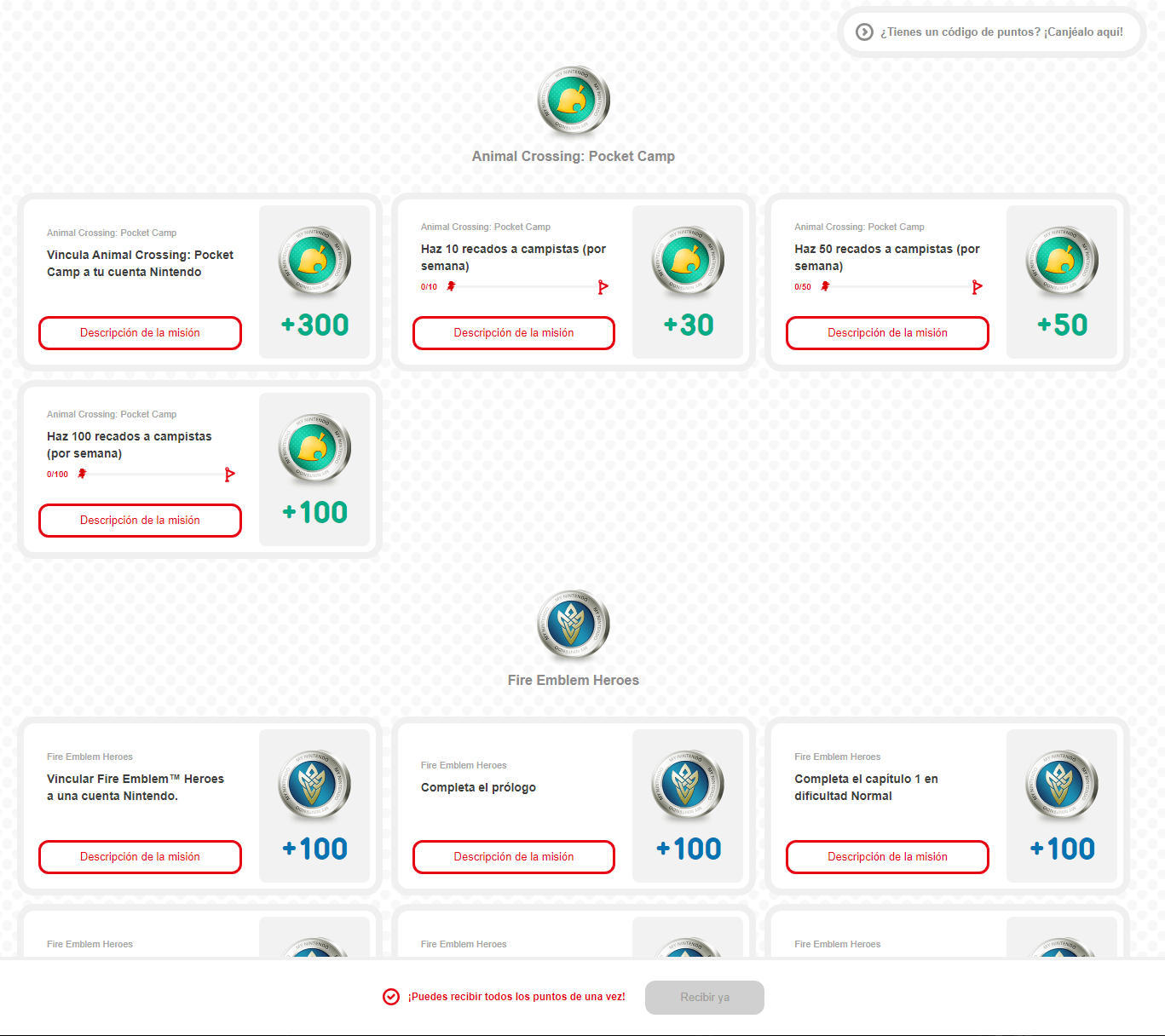Click the +300 points value
The width and height of the screenshot is (1165, 1036).
pyautogui.click(x=314, y=325)
